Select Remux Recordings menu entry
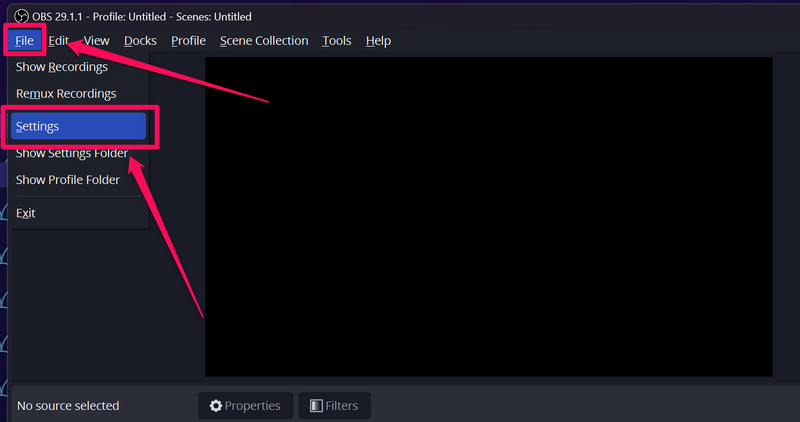 [x=66, y=93]
